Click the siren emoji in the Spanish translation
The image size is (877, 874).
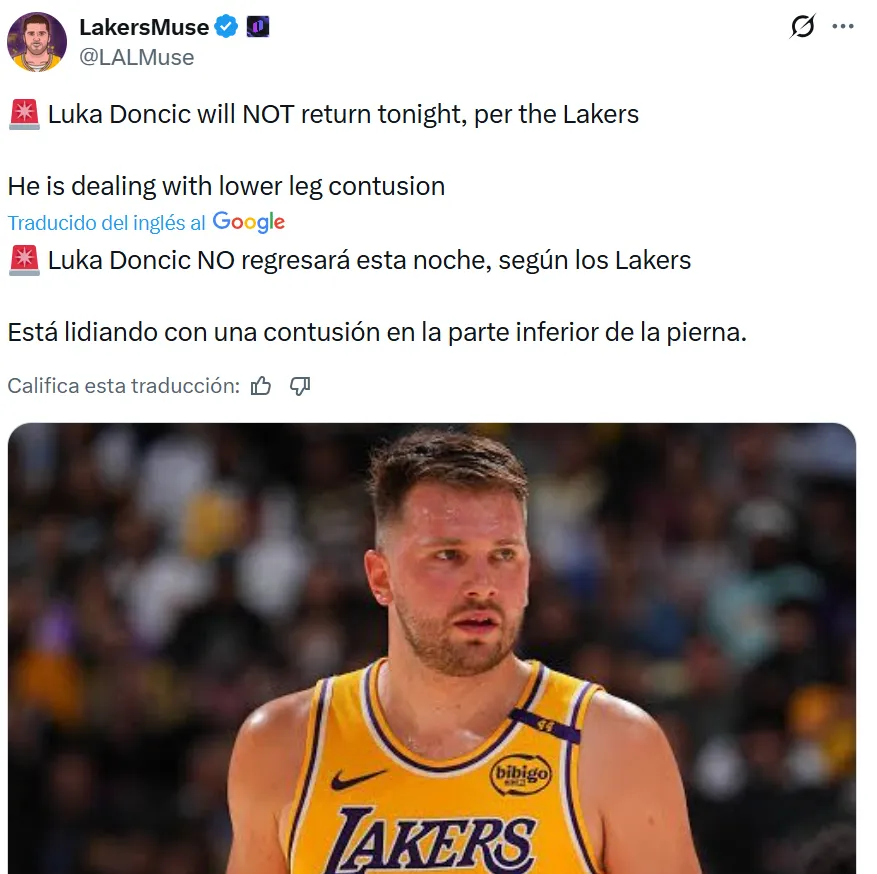pyautogui.click(x=23, y=261)
